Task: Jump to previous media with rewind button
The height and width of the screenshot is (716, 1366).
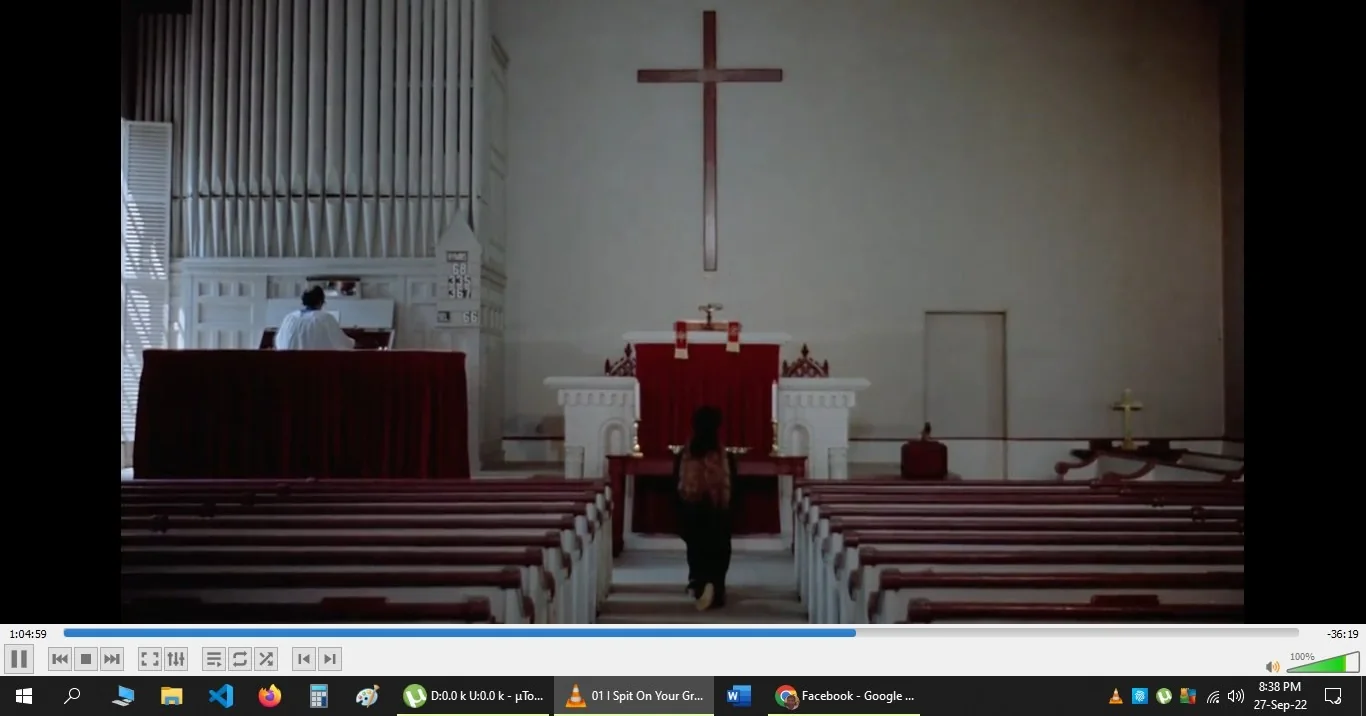Action: click(x=60, y=659)
